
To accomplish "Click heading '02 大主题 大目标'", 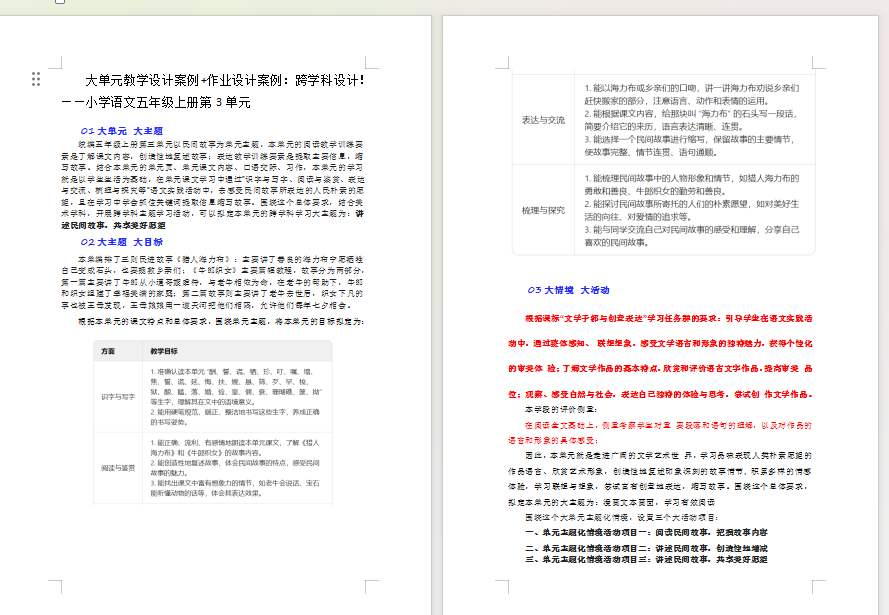I will point(121,242).
